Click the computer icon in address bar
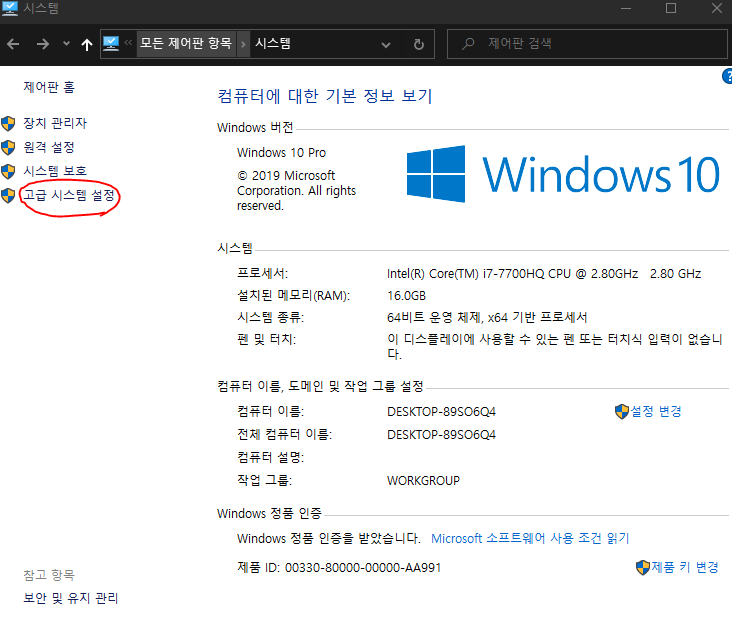Screen dimensions: 732x619 tap(111, 44)
